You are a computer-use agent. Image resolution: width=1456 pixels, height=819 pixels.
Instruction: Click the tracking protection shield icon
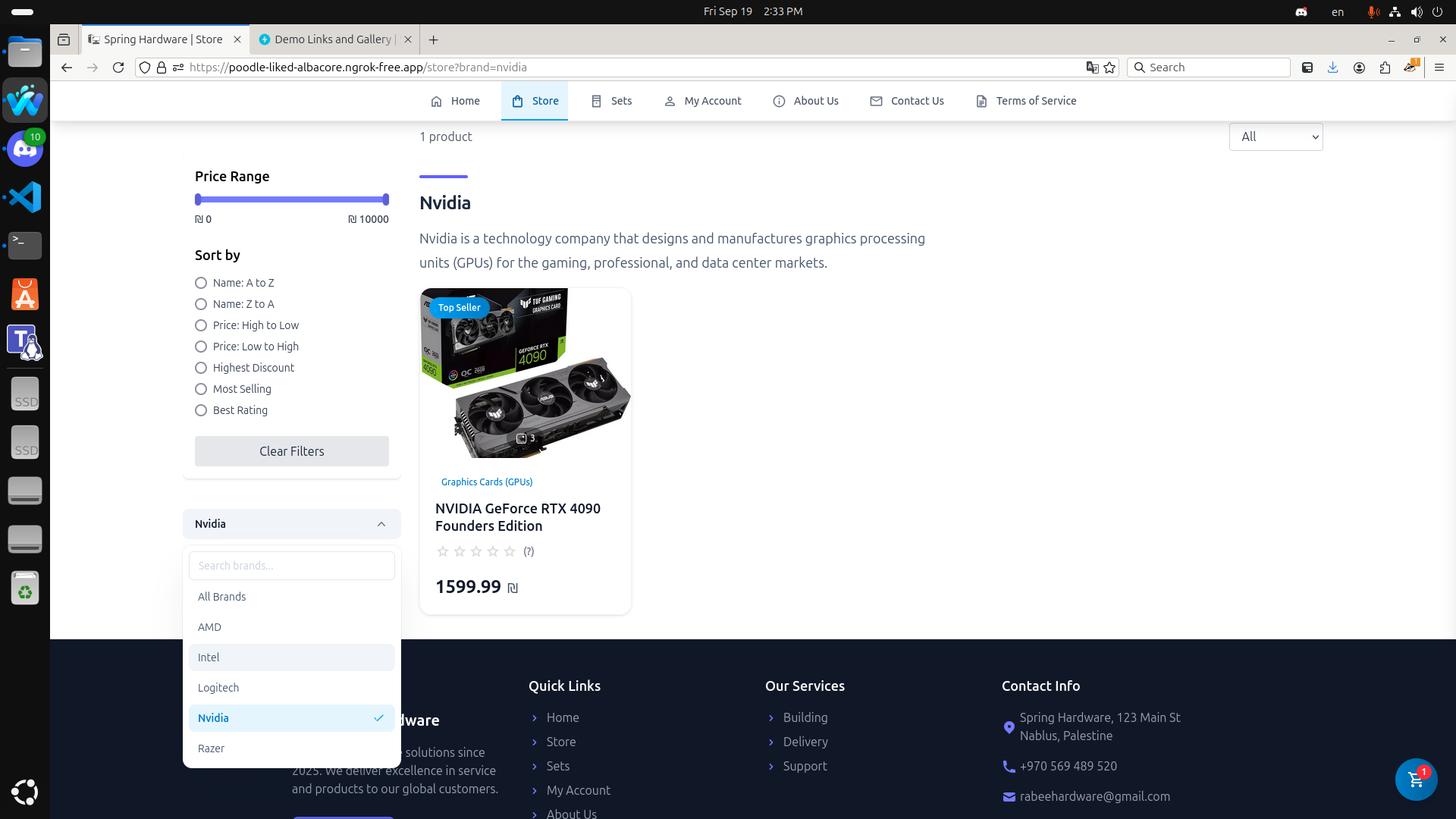(145, 67)
